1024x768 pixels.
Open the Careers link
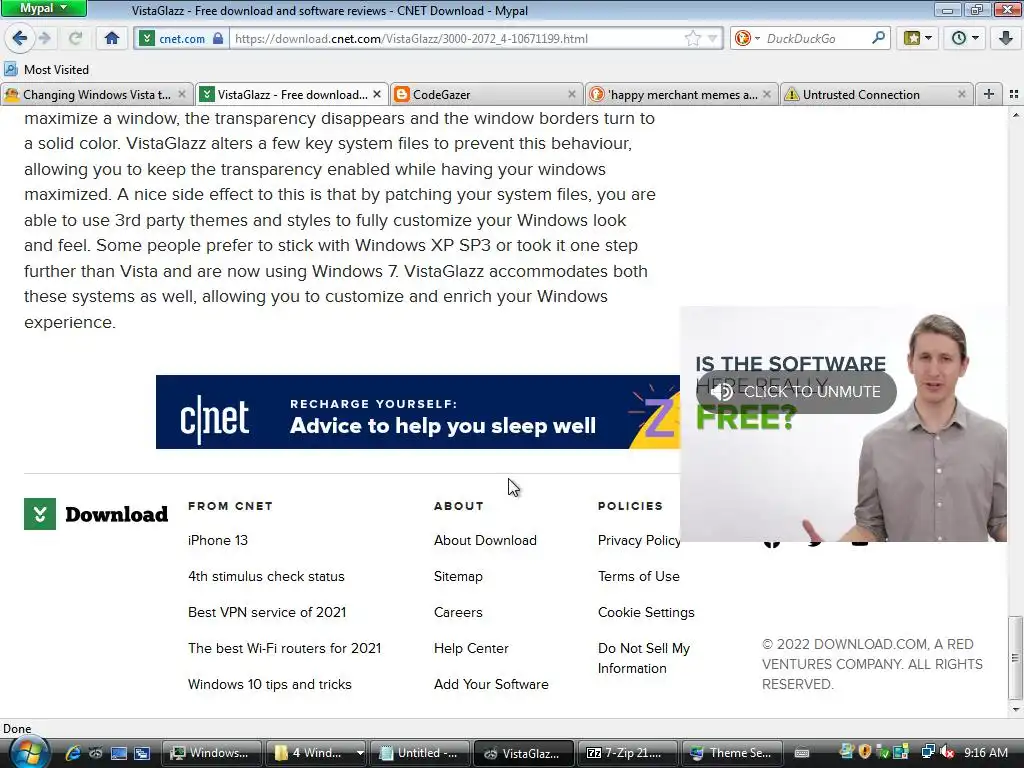point(458,612)
